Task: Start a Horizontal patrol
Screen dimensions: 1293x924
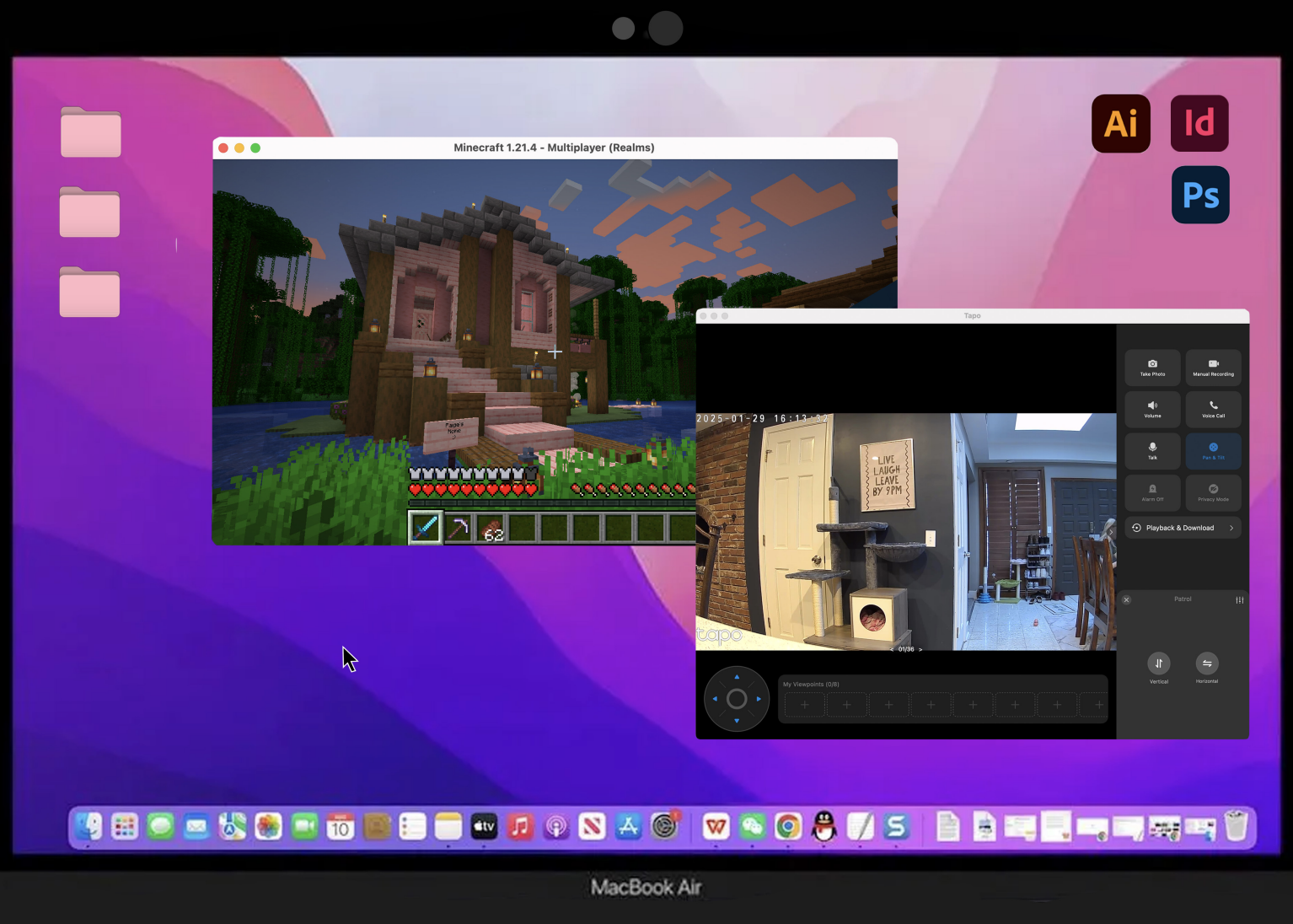Action: pyautogui.click(x=1206, y=663)
